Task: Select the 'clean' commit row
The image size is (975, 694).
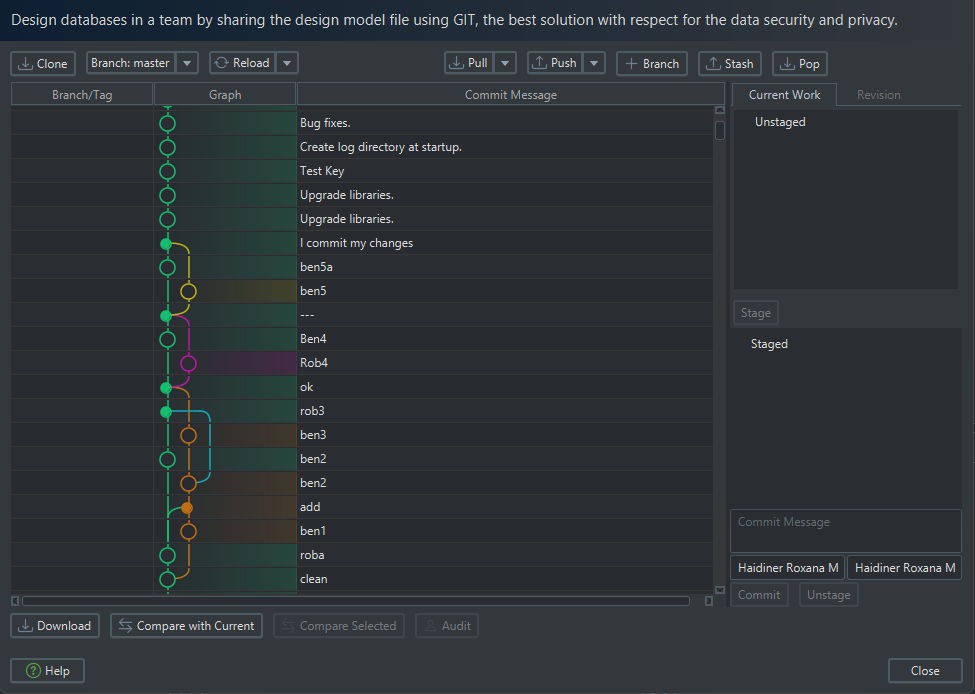Action: click(362, 579)
